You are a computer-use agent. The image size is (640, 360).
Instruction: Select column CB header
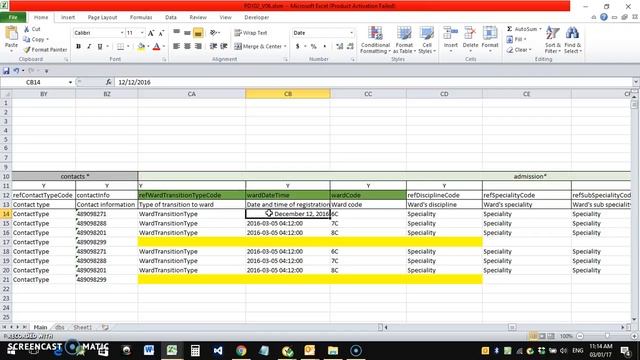(x=288, y=94)
